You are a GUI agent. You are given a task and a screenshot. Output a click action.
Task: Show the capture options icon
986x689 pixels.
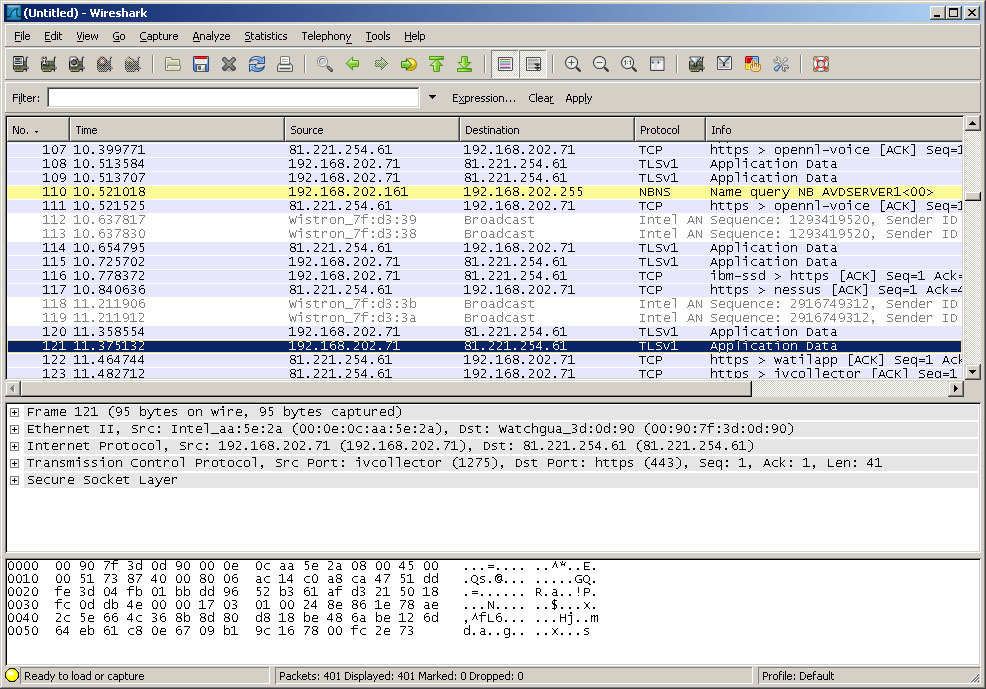48,64
